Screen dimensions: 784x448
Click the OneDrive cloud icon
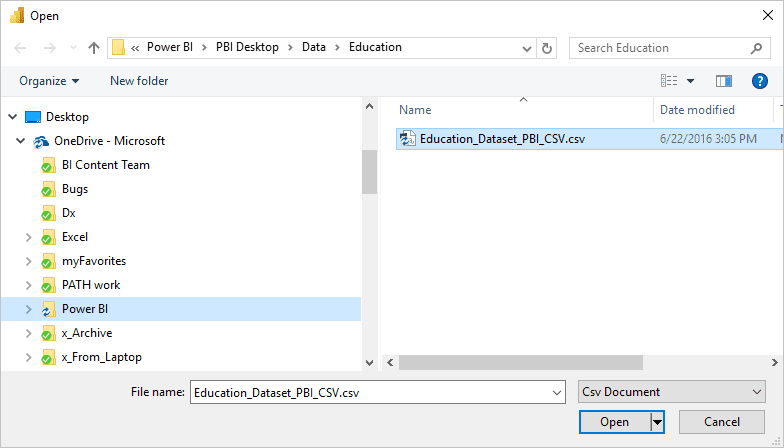click(40, 142)
